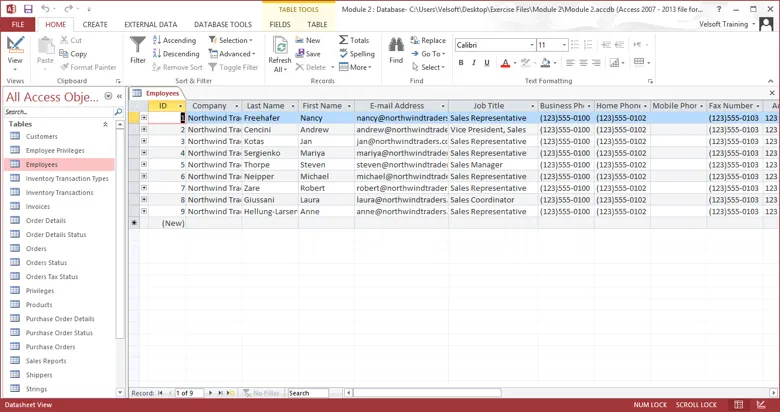Image resolution: width=780 pixels, height=412 pixels.
Task: Sort records Descending
Action: (176, 54)
